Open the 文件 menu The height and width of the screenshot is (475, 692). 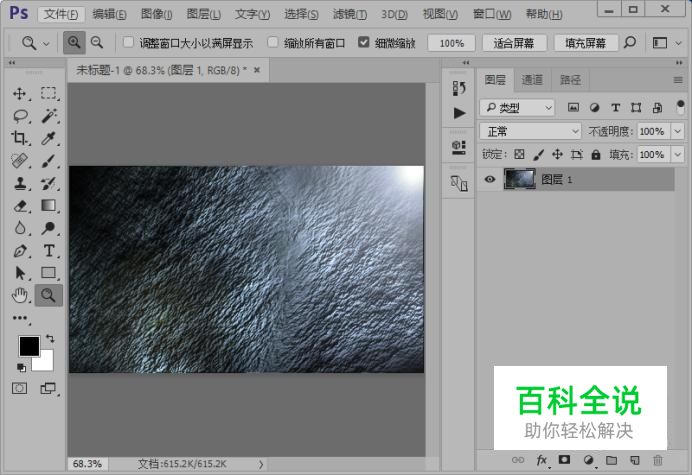point(61,14)
